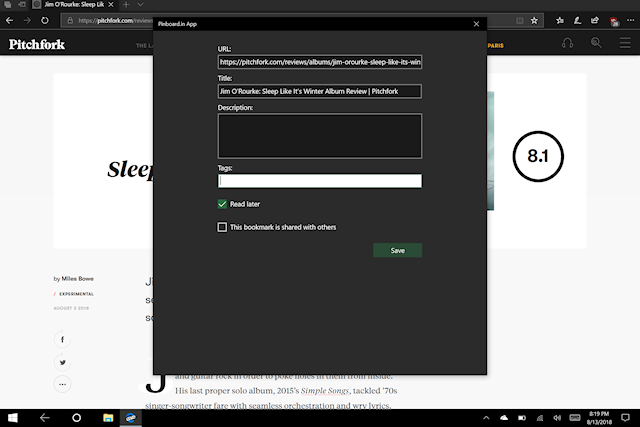
Task: Open Edge reading view icon
Action: (x=520, y=20)
